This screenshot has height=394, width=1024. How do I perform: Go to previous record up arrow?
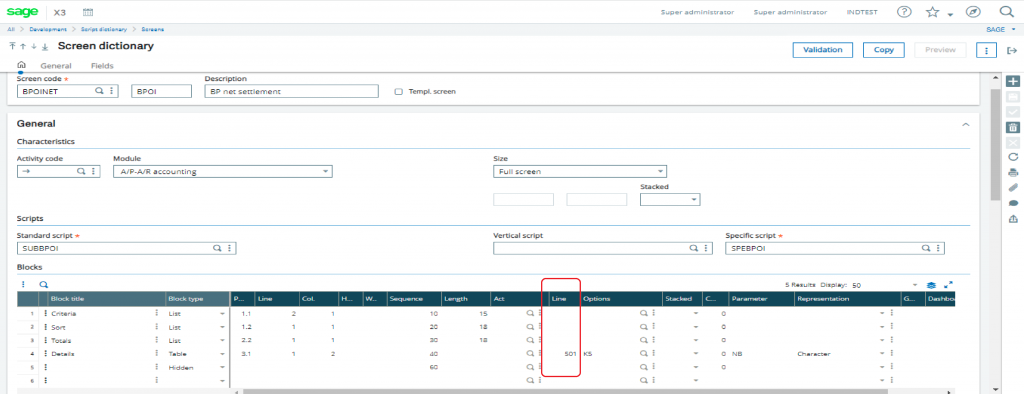23,46
